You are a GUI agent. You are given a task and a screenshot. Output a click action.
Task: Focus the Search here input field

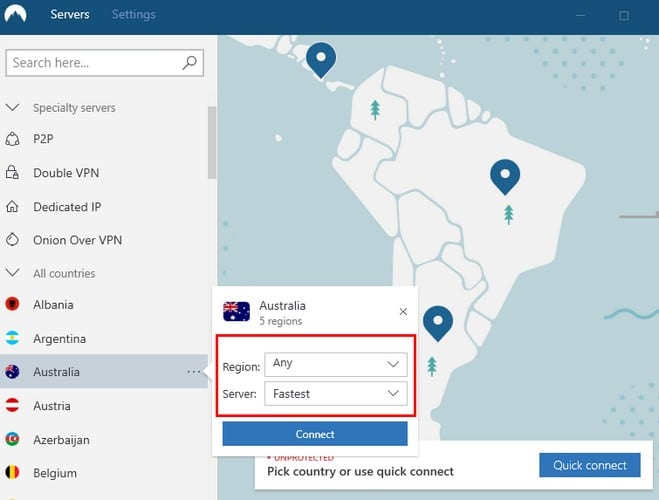105,63
